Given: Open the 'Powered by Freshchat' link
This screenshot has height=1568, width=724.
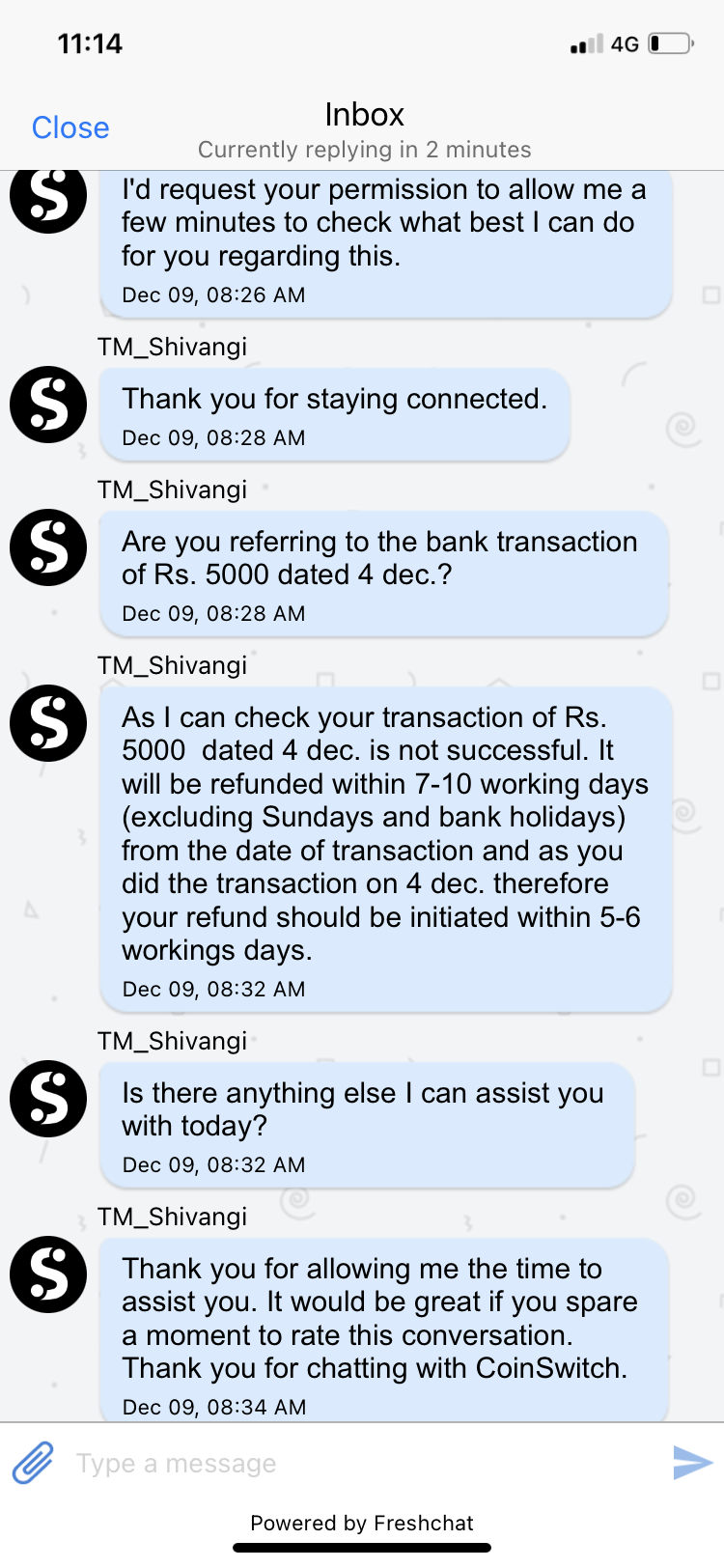Looking at the screenshot, I should tap(362, 1523).
